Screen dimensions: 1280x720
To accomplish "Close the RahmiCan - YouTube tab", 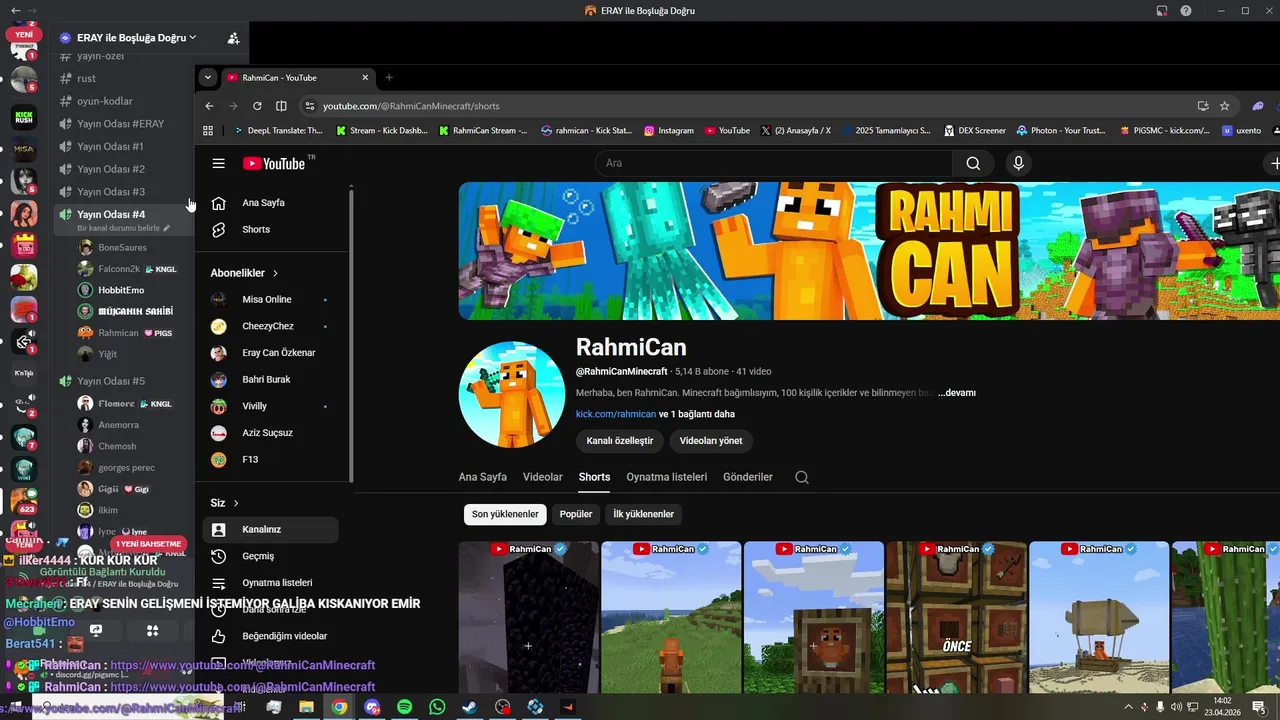I will 365,77.
